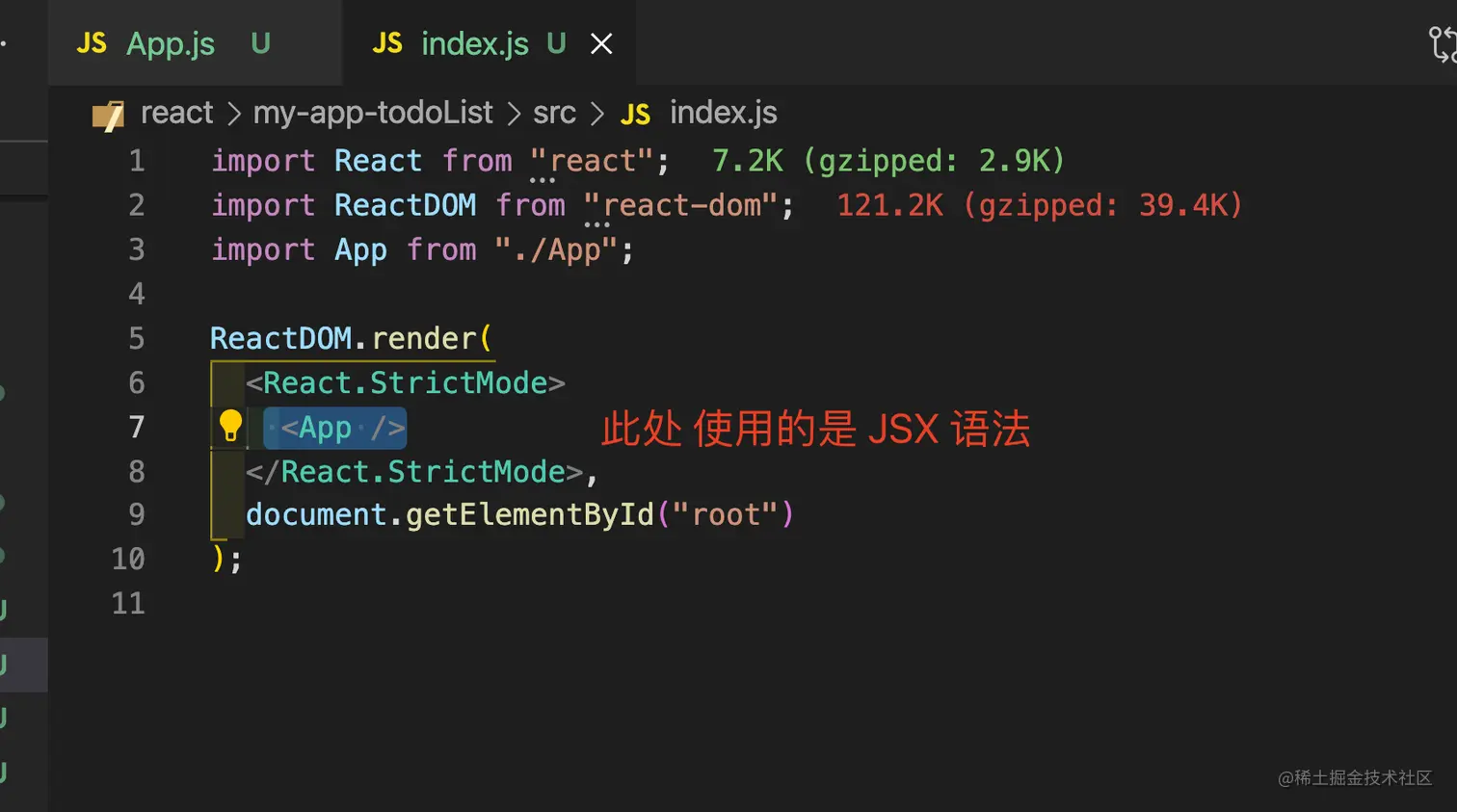Click the 121.2K gzipped import cost text
1457x812 pixels.
1040,205
